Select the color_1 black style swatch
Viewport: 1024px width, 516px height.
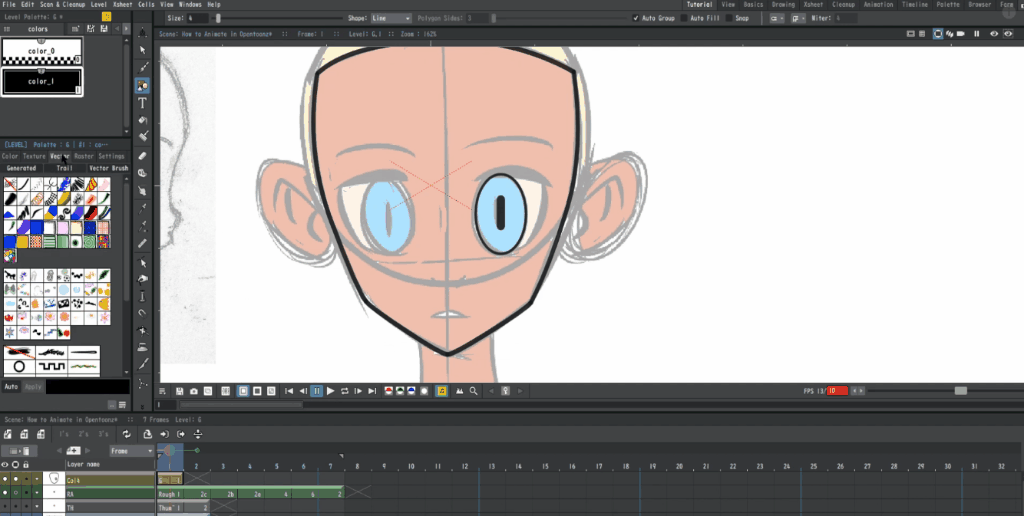click(x=42, y=82)
